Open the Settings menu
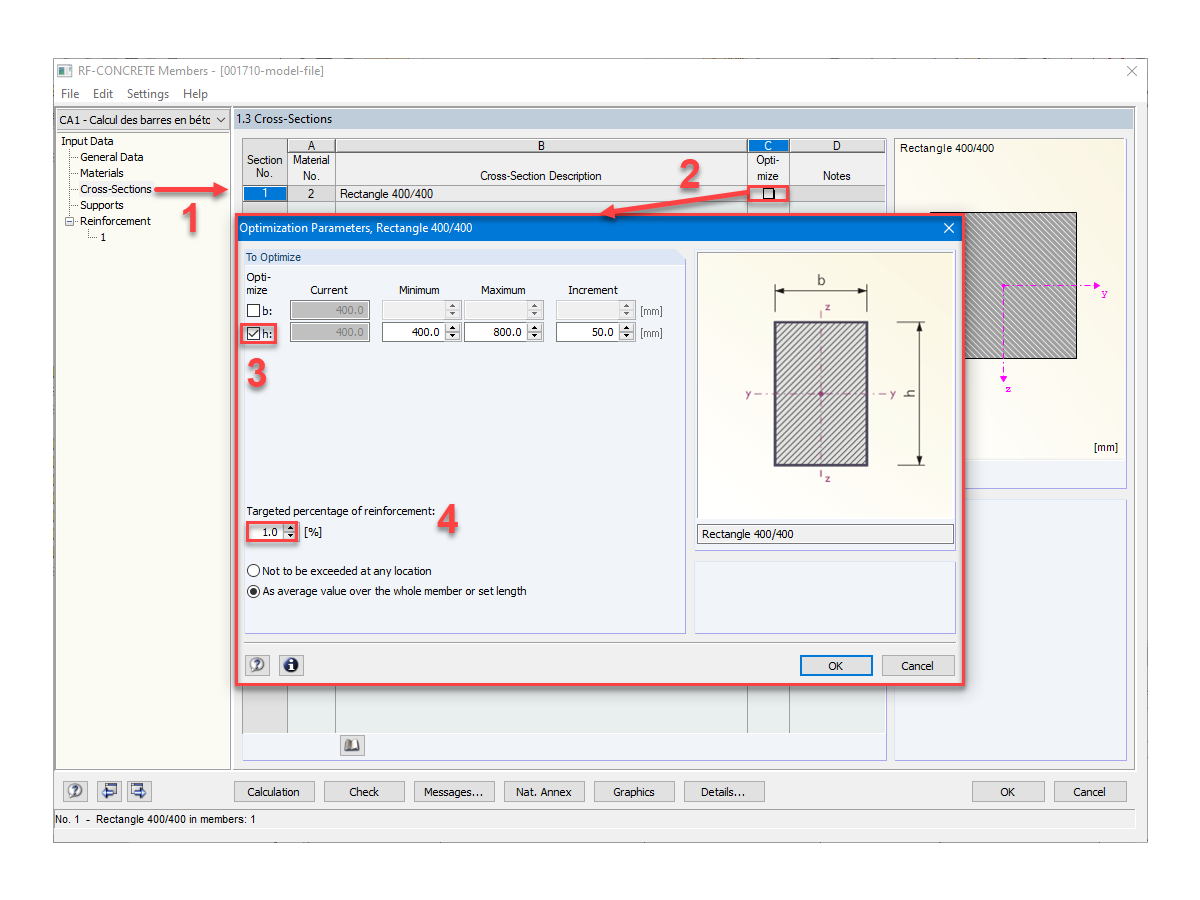 (148, 94)
